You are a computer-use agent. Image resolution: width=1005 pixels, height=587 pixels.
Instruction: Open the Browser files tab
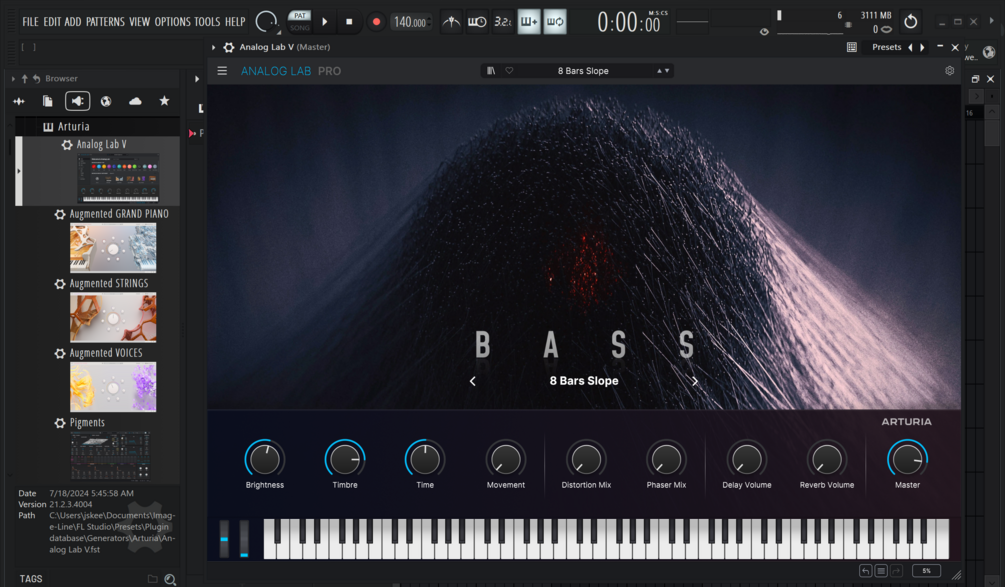coord(47,101)
